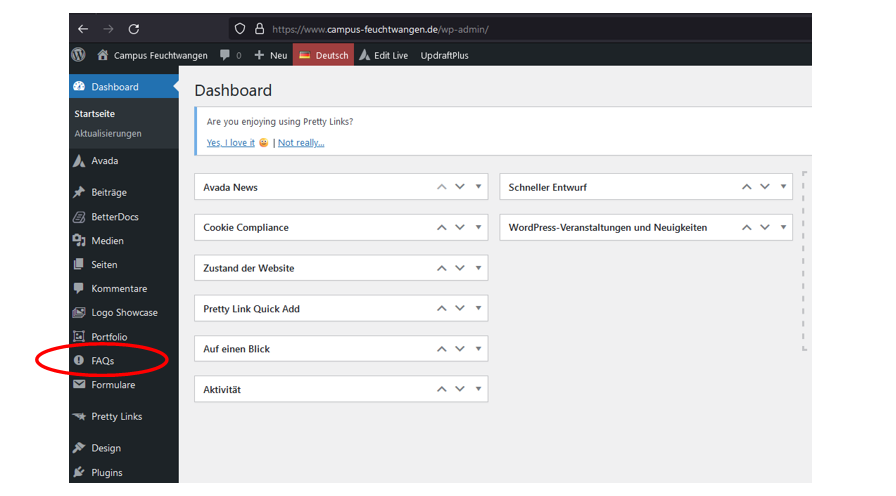Viewport: 896px width, 496px height.
Task: Toggle WordPress-Veranstaltungen und Neuigkeiten panel triangle
Action: [783, 227]
